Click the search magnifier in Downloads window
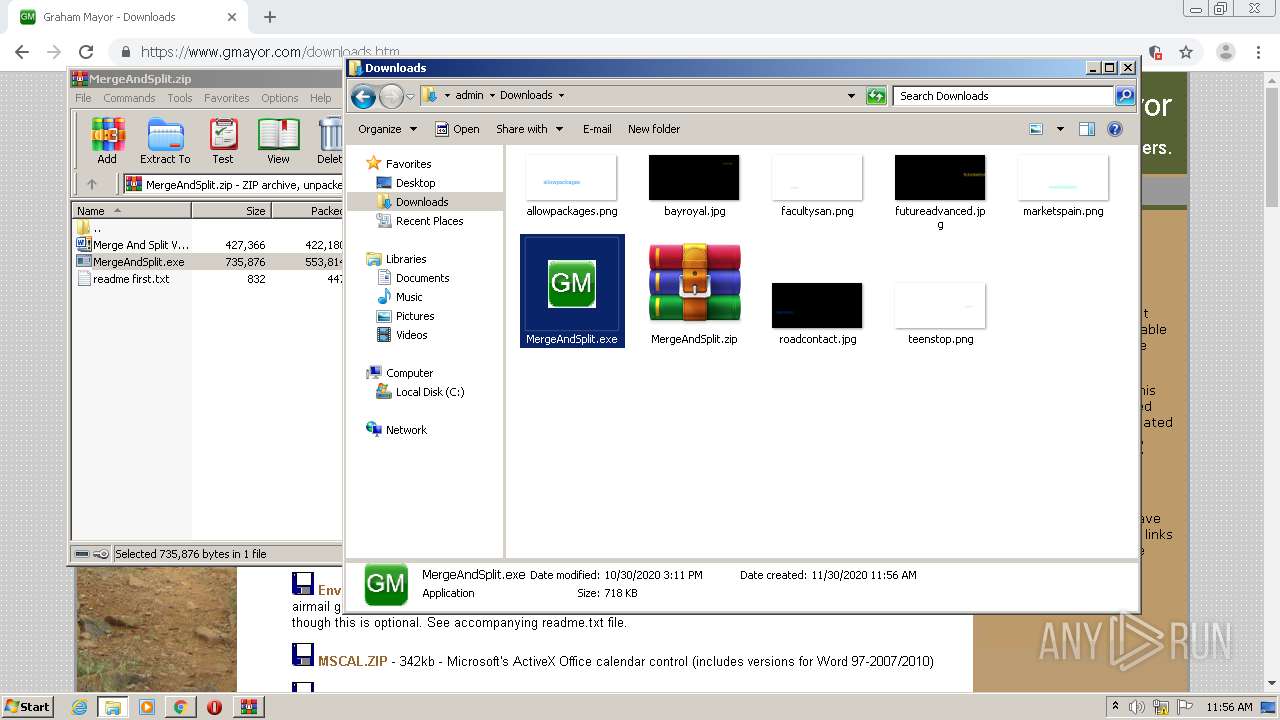Viewport: 1280px width, 720px height. coord(1125,96)
